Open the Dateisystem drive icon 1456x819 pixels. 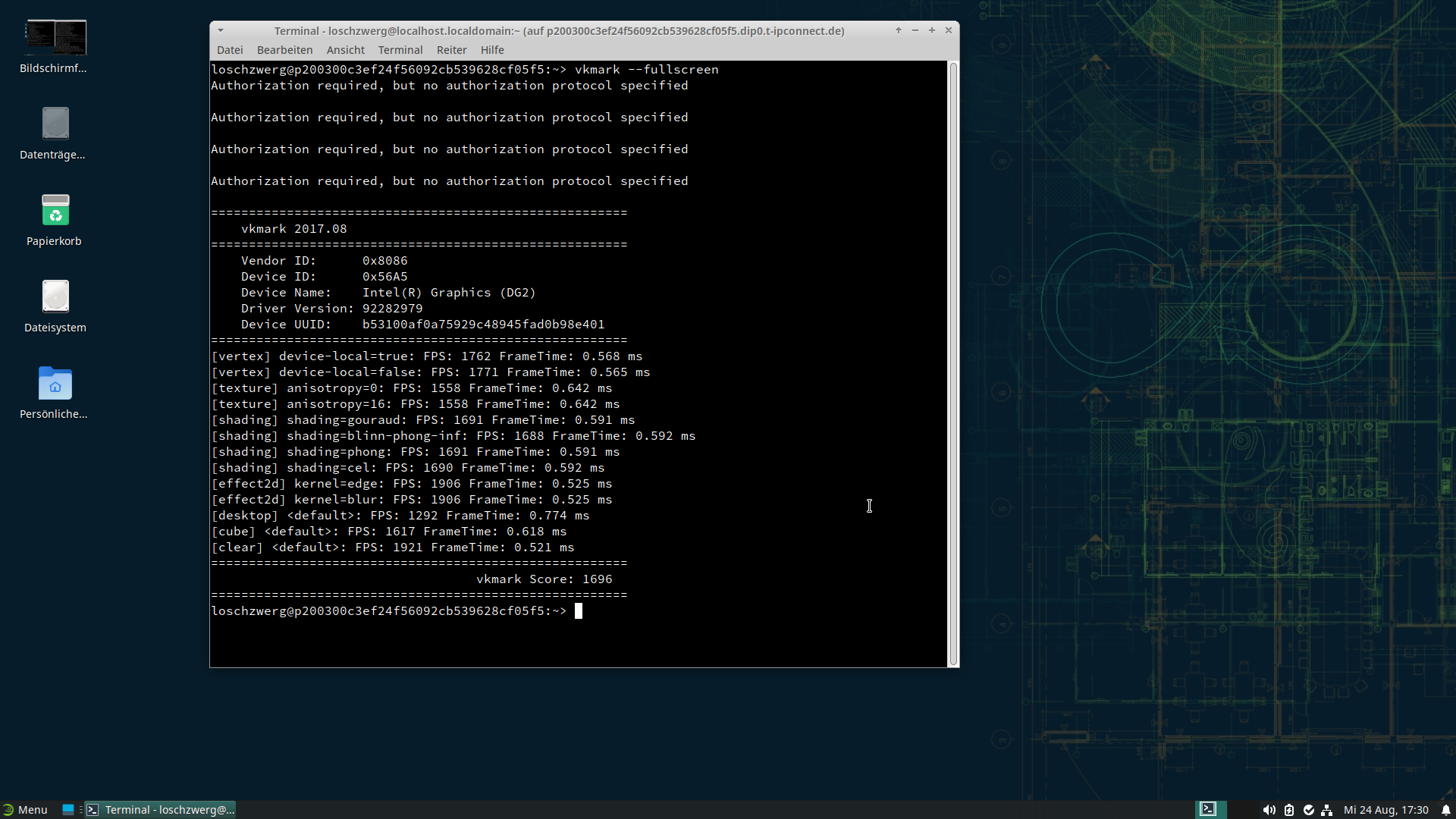[x=55, y=297]
